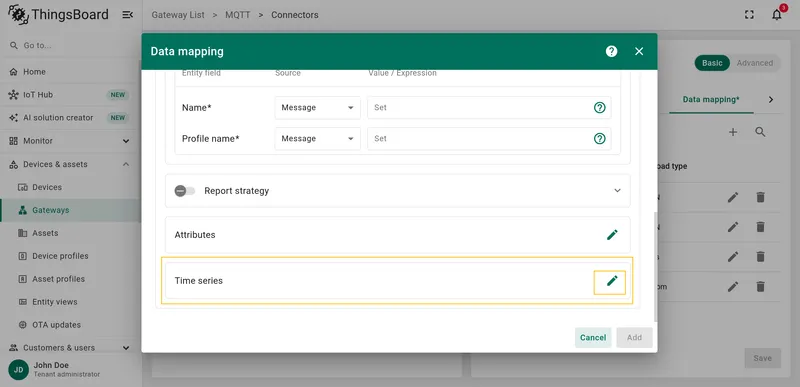
Task: Click the Add button in dialog
Action: pyautogui.click(x=634, y=338)
